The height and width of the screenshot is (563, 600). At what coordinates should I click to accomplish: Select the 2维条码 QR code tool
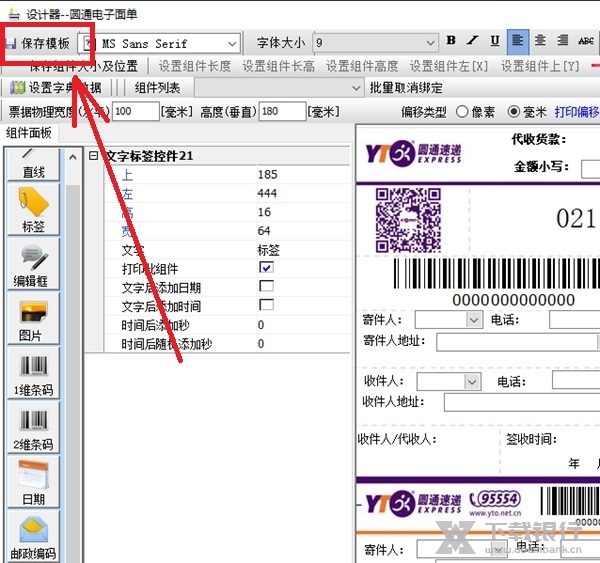(33, 428)
